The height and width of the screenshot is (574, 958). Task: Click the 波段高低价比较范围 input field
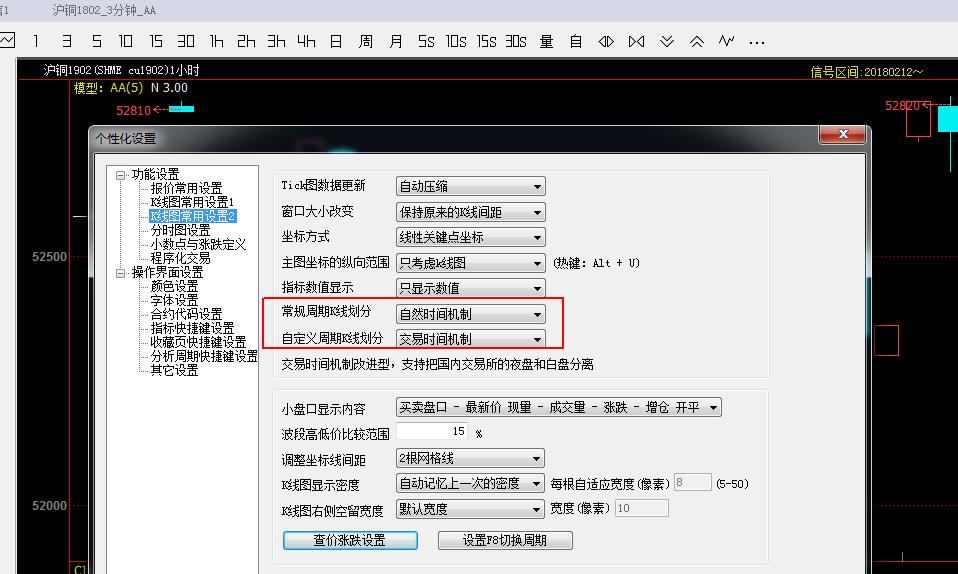433,432
